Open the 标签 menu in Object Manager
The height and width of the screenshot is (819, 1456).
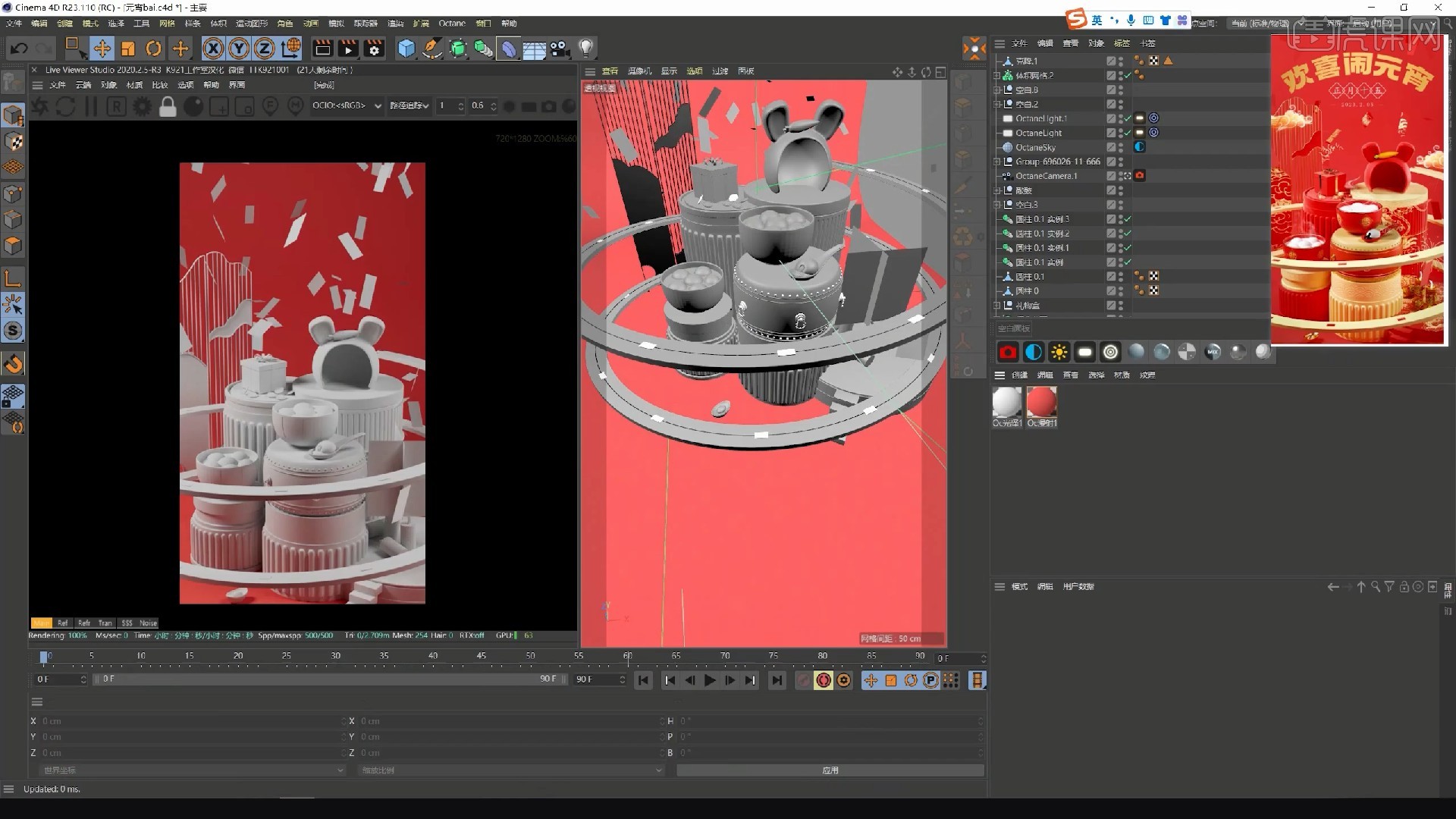tap(1122, 43)
